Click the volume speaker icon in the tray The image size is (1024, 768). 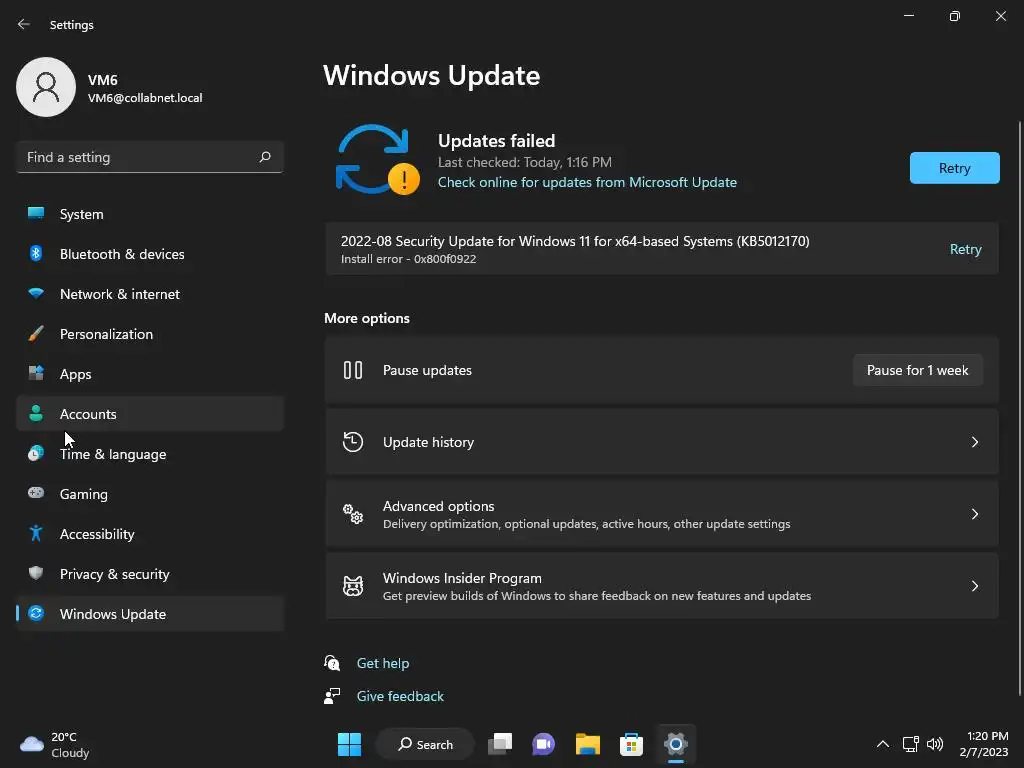coord(935,744)
